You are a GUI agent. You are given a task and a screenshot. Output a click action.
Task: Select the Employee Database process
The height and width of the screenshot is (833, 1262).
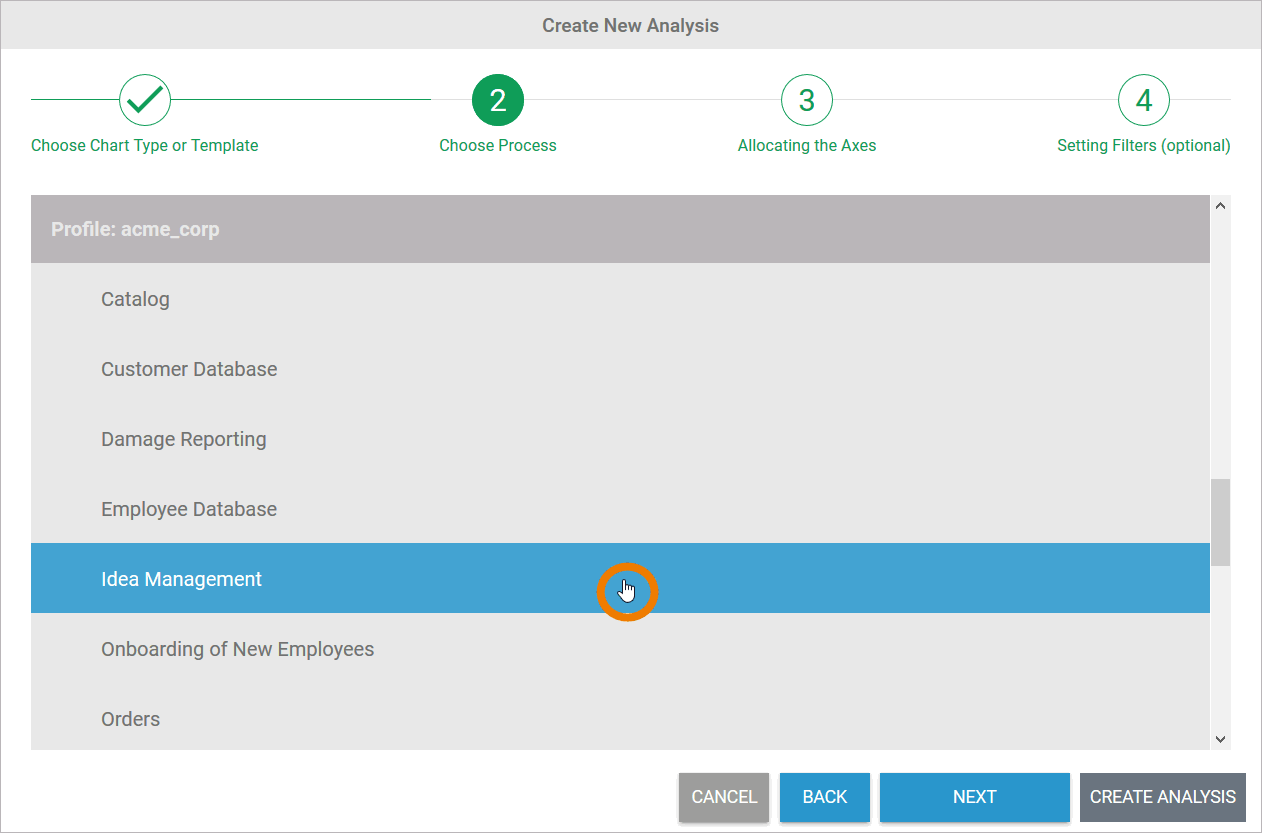point(189,509)
